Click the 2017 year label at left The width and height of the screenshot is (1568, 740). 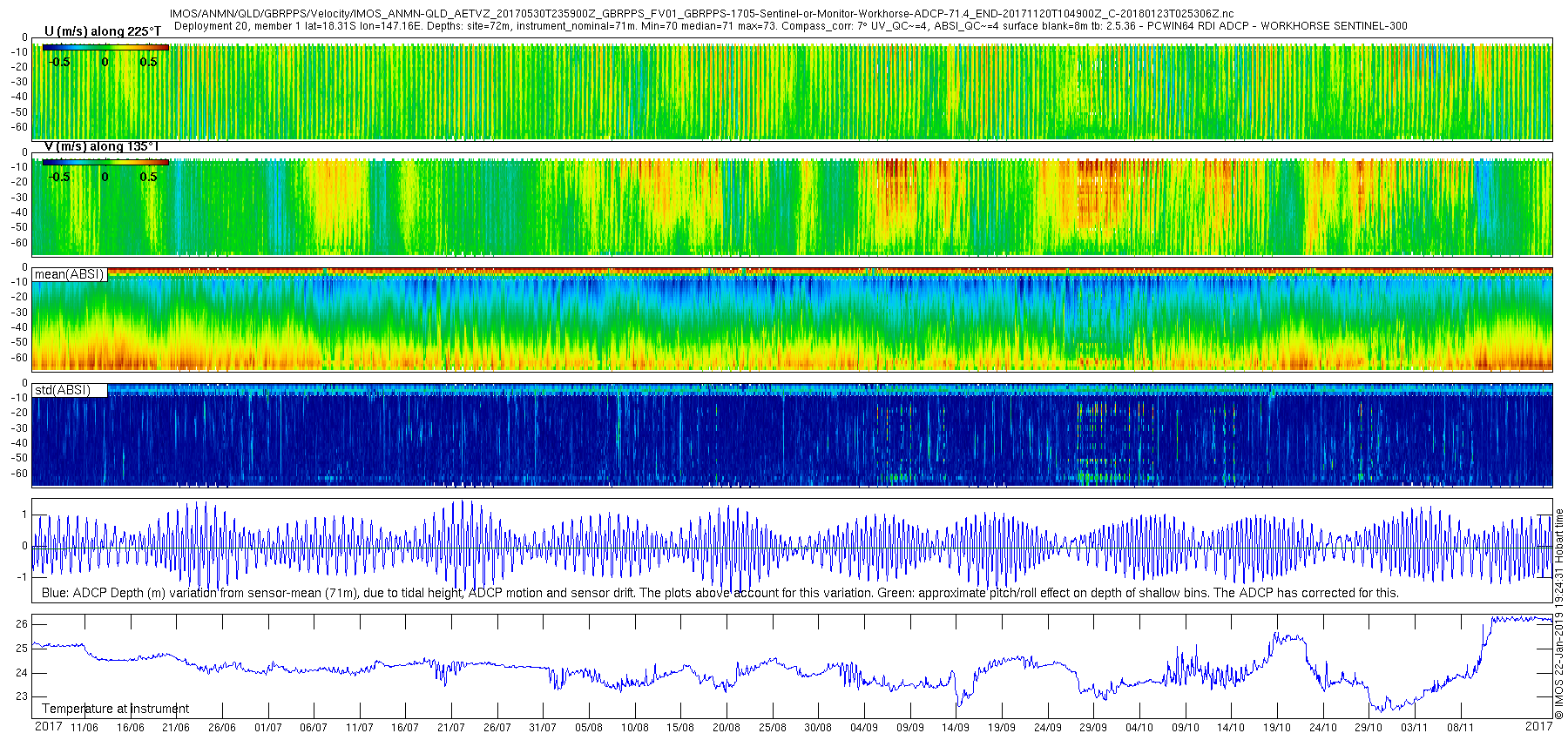coord(48,726)
